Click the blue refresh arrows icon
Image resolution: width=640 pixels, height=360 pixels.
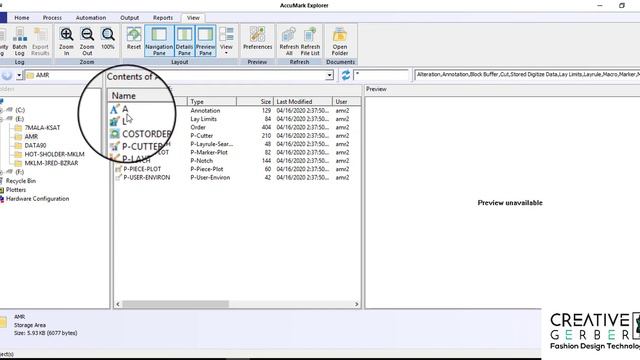click(x=346, y=75)
